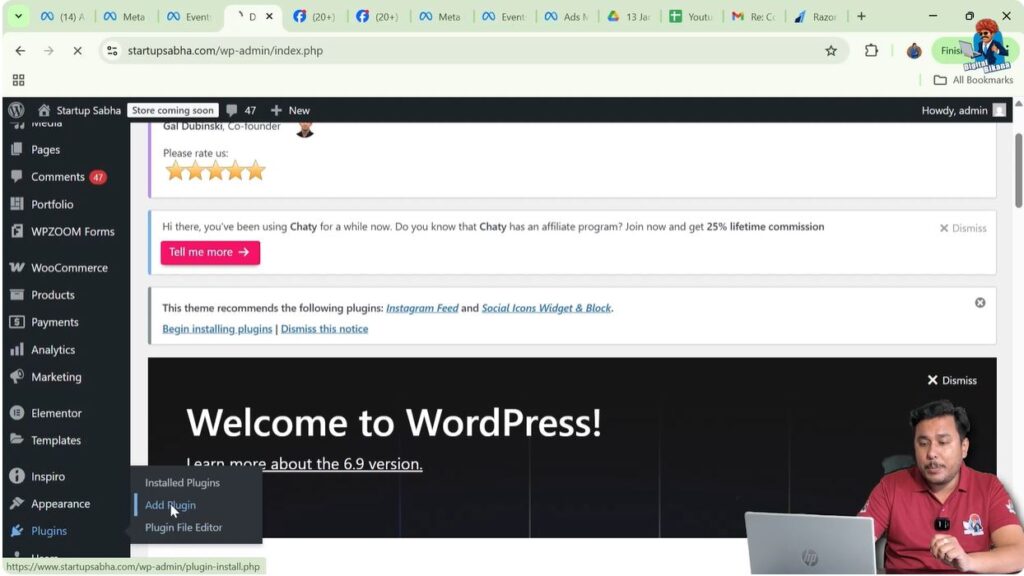The height and width of the screenshot is (576, 1024).
Task: Open the apps grid in bookmarks bar
Action: click(18, 80)
